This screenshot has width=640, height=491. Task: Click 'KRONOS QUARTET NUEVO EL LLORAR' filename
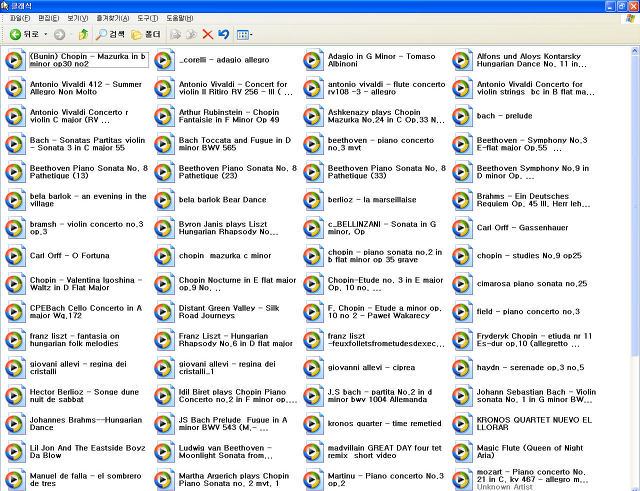pyautogui.click(x=534, y=424)
